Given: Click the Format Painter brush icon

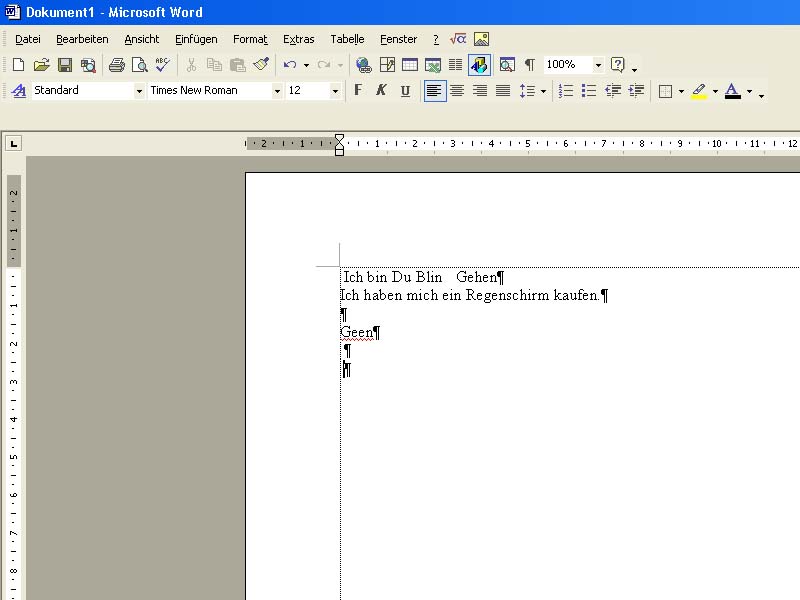Looking at the screenshot, I should point(261,65).
